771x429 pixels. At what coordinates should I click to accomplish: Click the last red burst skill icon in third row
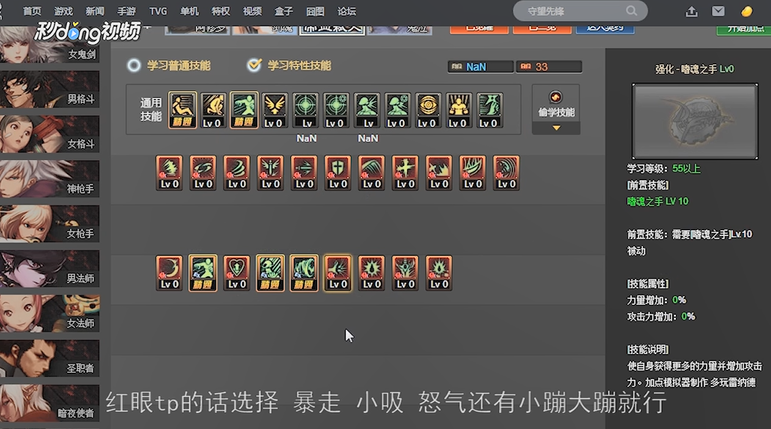[x=439, y=273]
